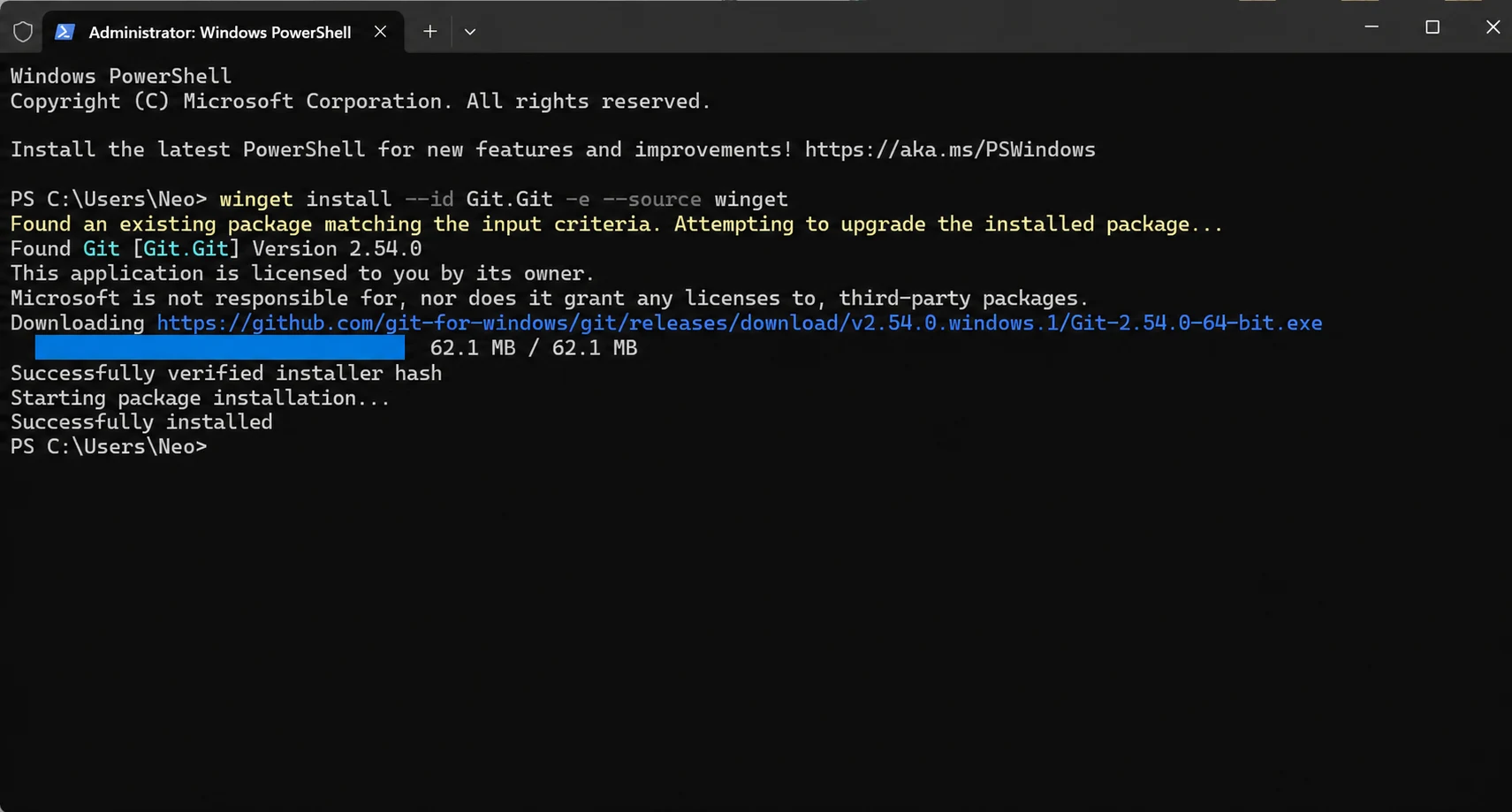The width and height of the screenshot is (1512, 812).
Task: Click 'This application is licensed to you' line
Action: pyautogui.click(x=302, y=274)
